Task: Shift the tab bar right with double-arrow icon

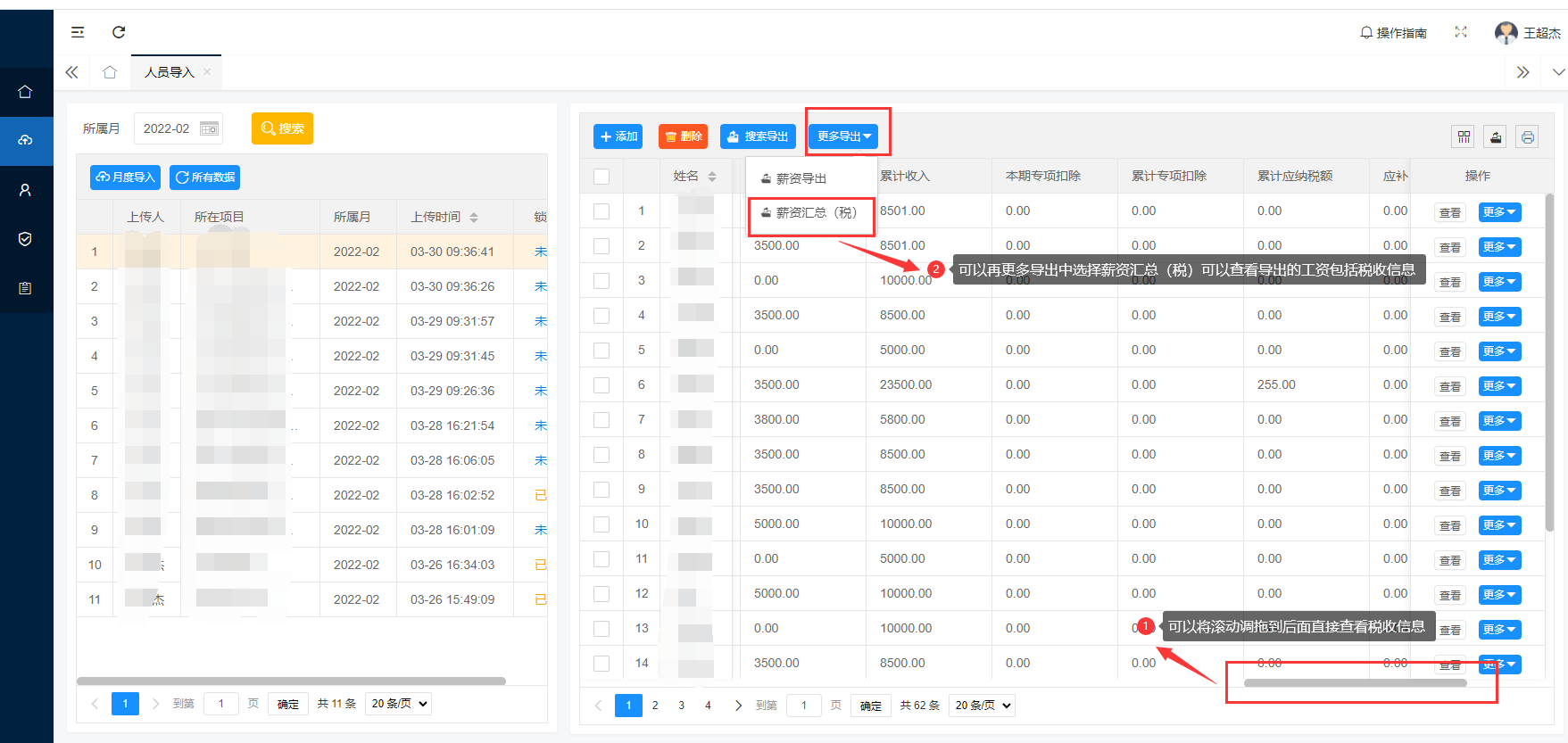Action: (x=1523, y=72)
